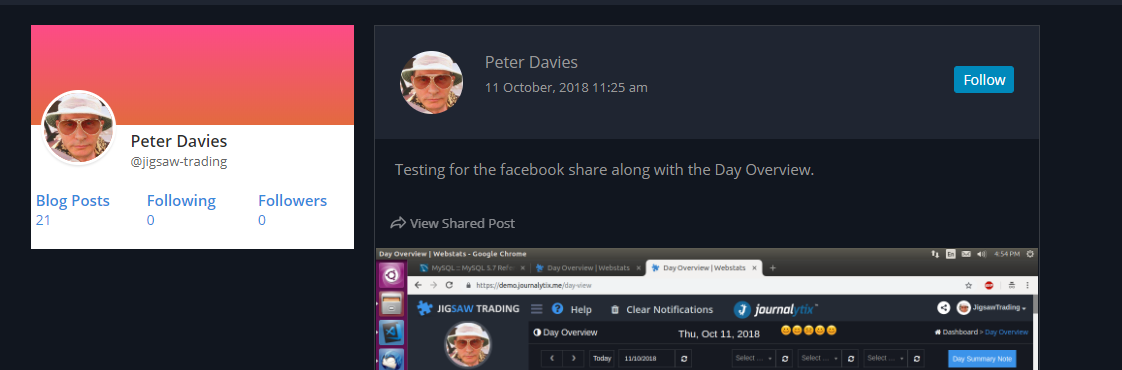This screenshot has width=1122, height=370.
Task: Follow Peter Davies
Action: [x=983, y=79]
